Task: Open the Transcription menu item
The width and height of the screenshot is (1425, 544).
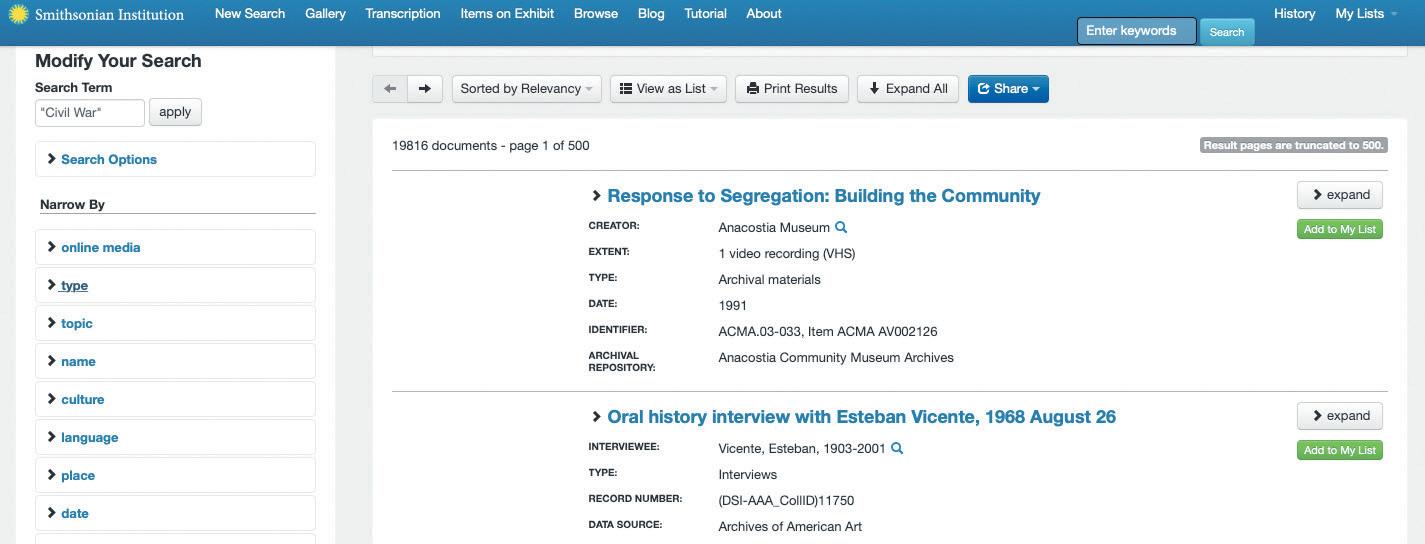Action: pyautogui.click(x=403, y=14)
